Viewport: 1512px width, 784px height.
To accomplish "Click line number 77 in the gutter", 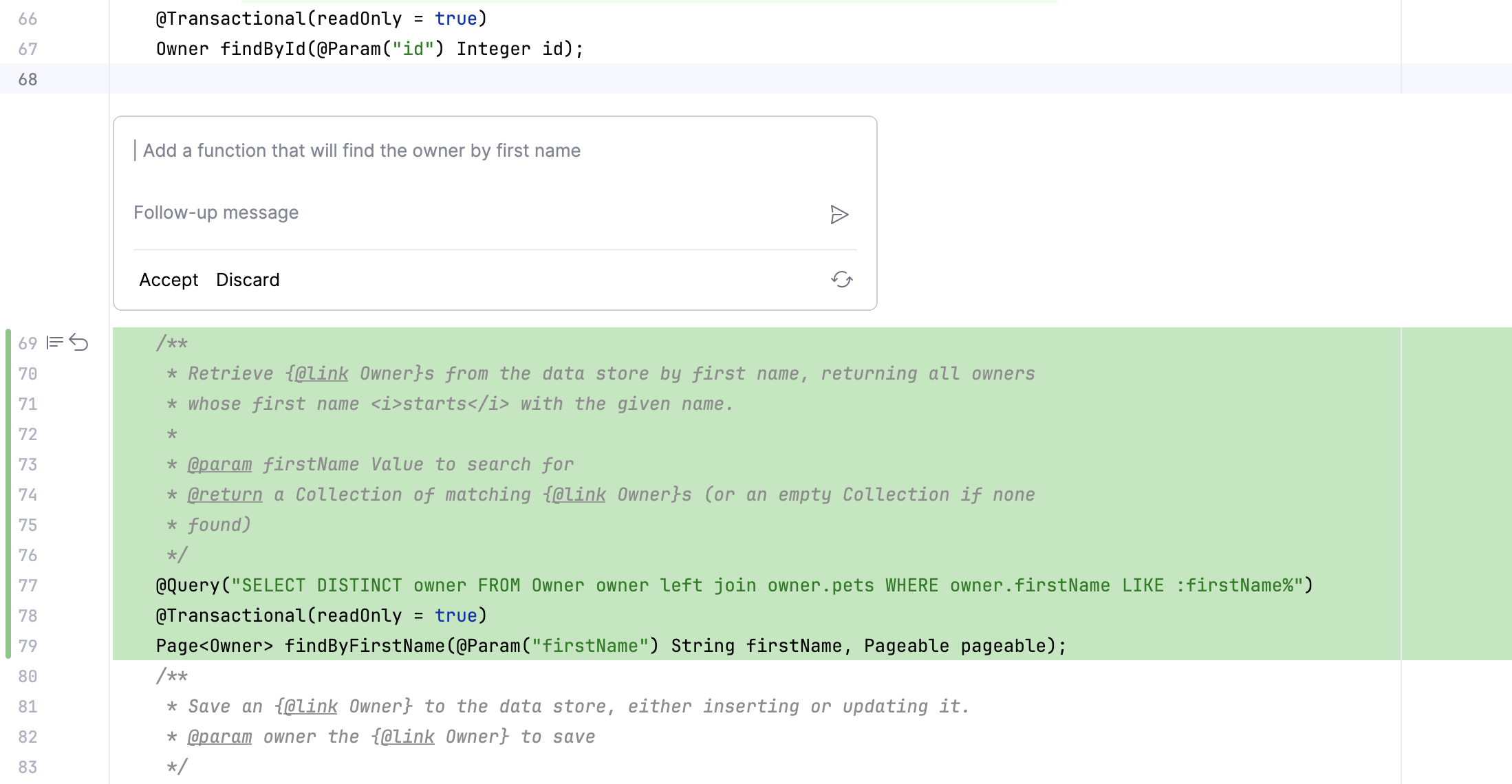I will [x=28, y=585].
